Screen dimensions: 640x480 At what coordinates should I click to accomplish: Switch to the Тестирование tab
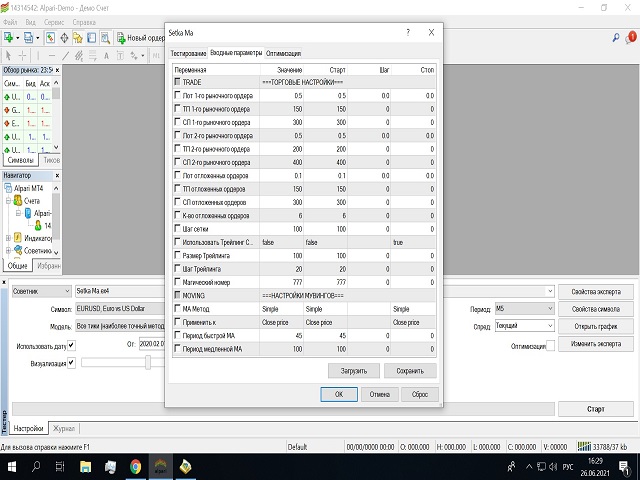pos(188,53)
